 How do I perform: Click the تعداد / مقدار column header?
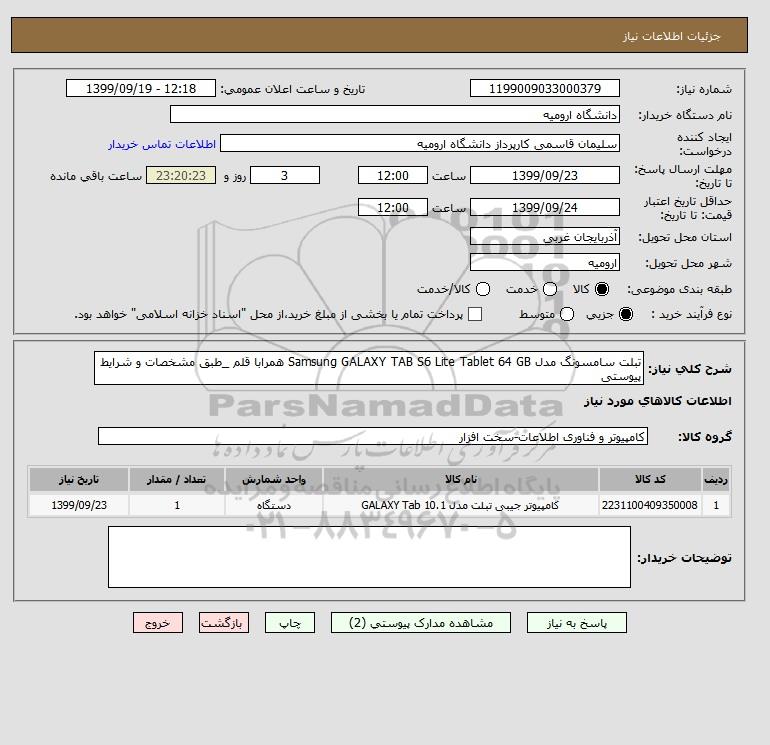(x=177, y=479)
